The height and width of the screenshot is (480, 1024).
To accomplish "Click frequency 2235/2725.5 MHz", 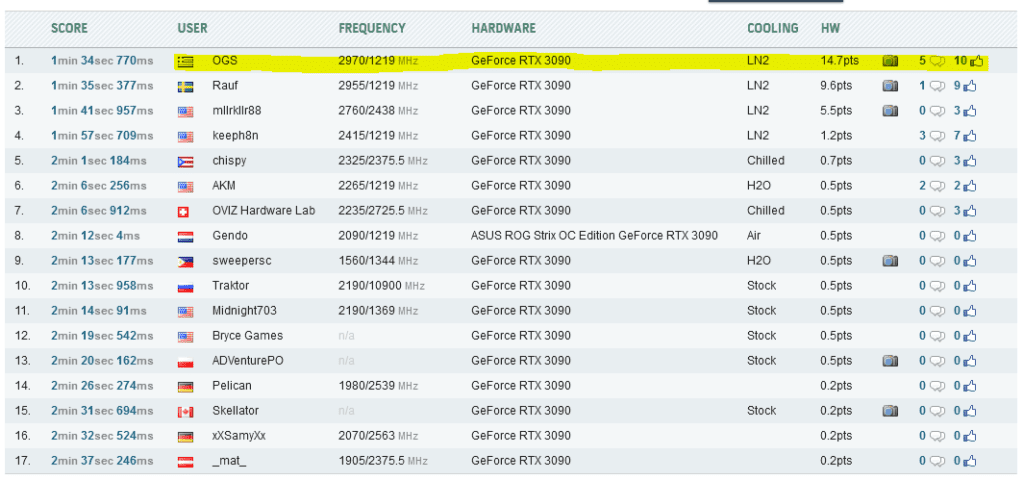I will click(383, 211).
